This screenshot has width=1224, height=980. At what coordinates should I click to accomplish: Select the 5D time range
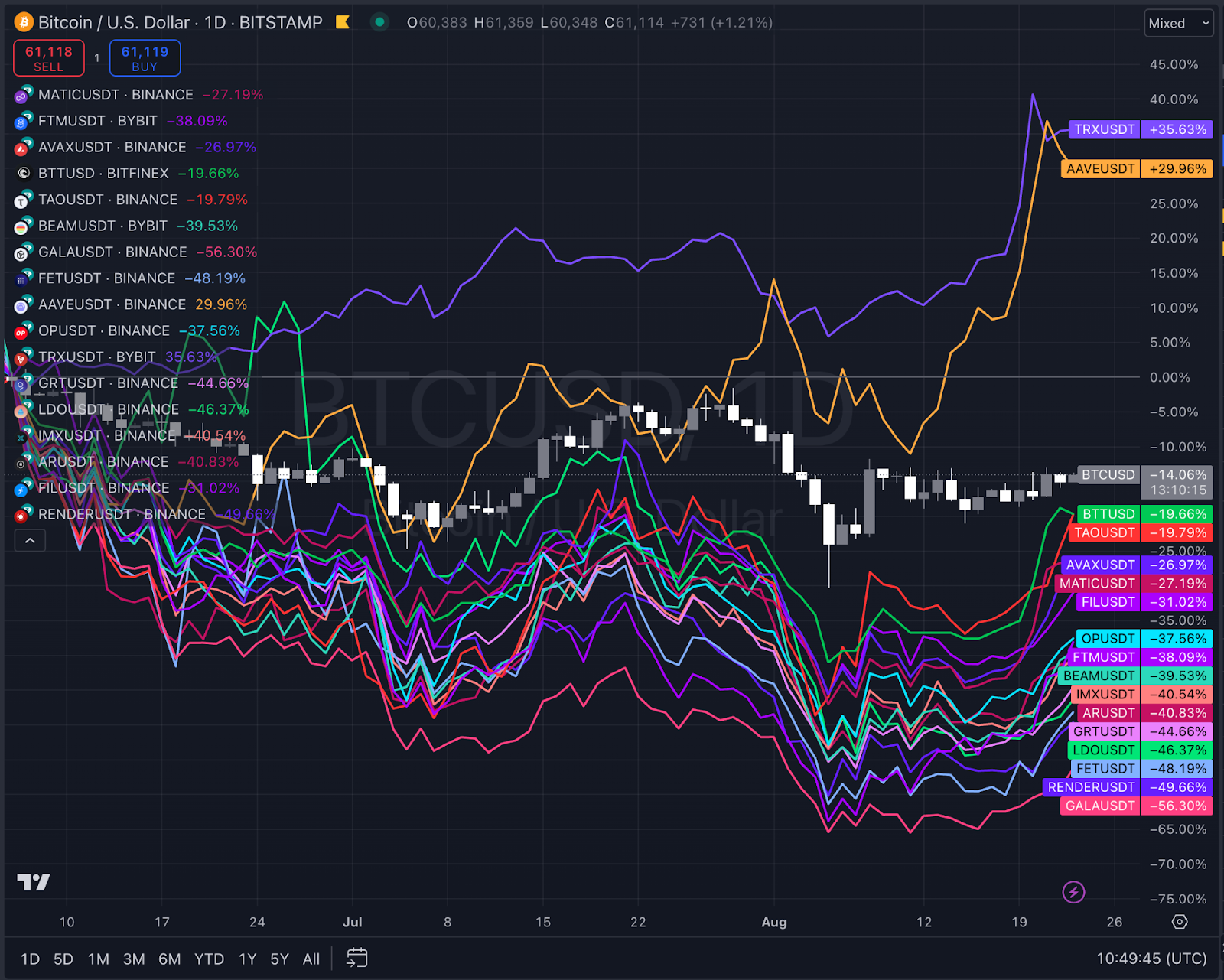pyautogui.click(x=63, y=959)
